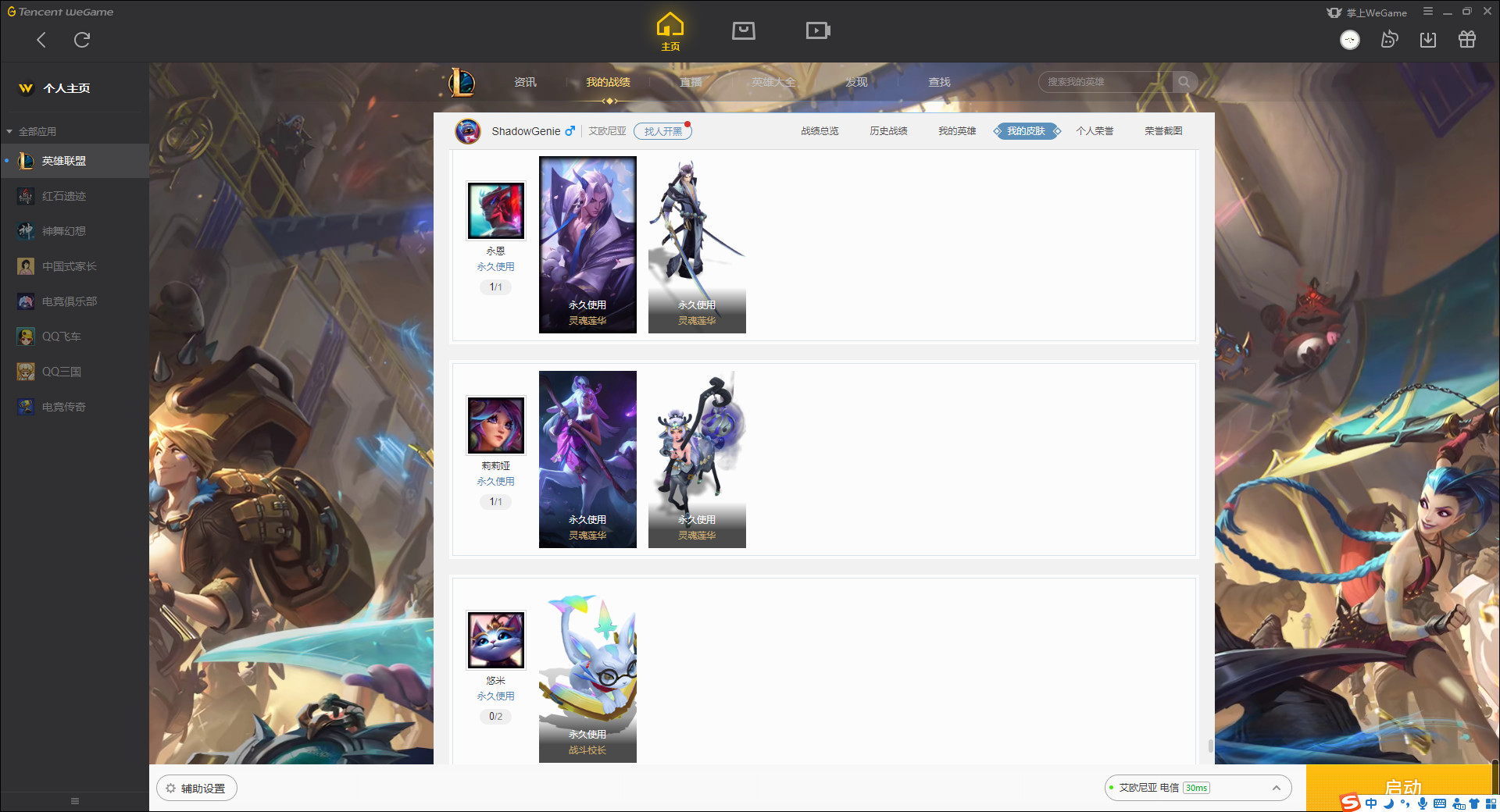Toggle Sogou half-width moon icon
This screenshot has width=1500, height=812.
click(1388, 803)
